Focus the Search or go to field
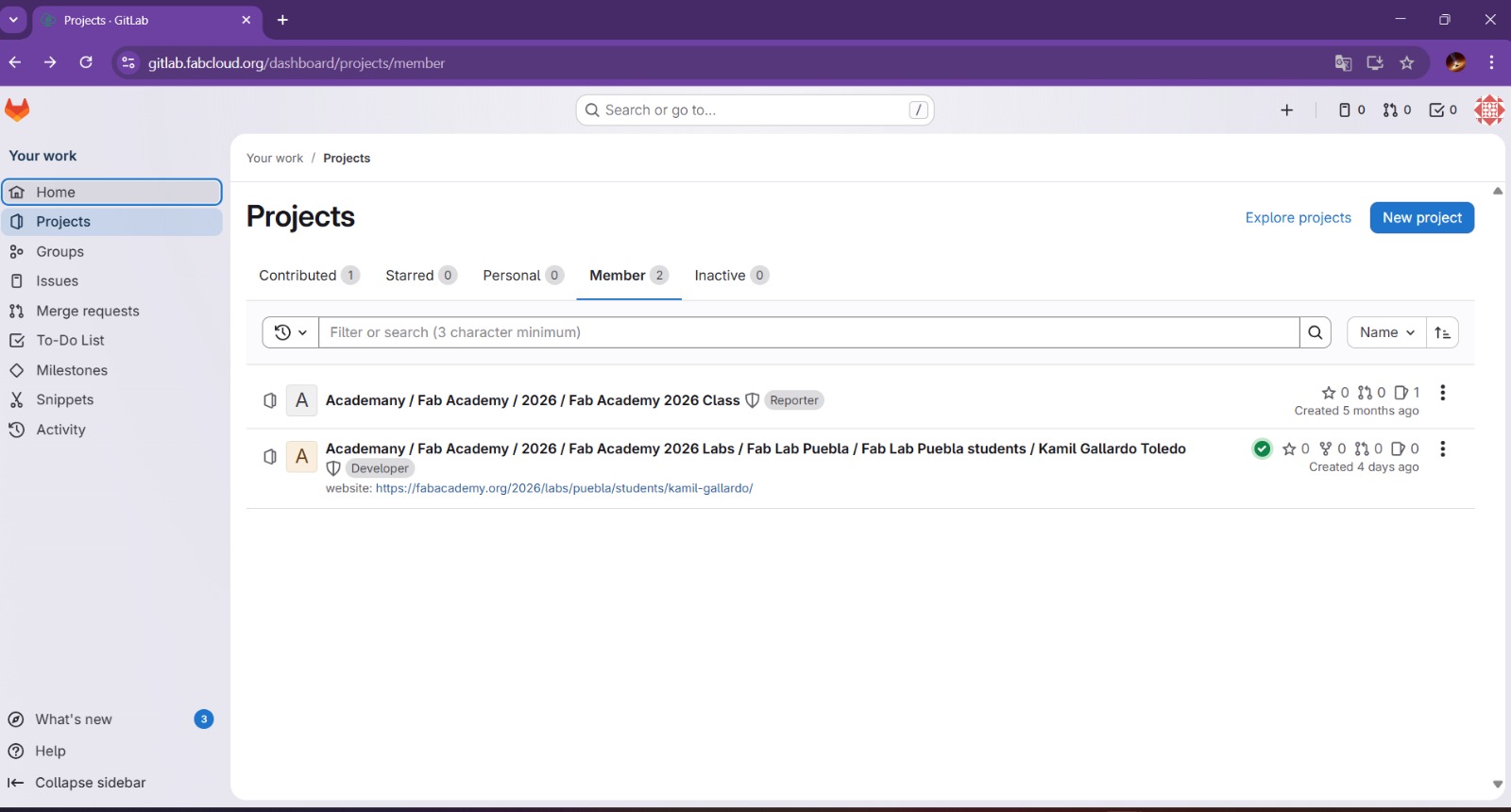Viewport: 1511px width, 812px height. 755,110
